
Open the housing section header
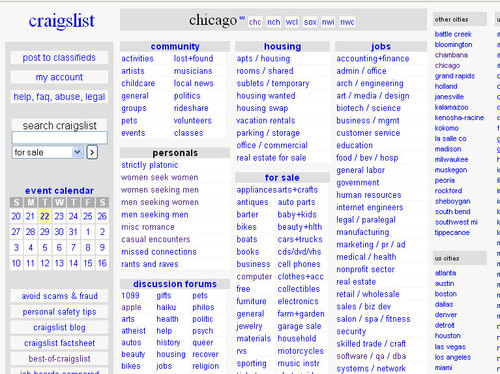283,47
